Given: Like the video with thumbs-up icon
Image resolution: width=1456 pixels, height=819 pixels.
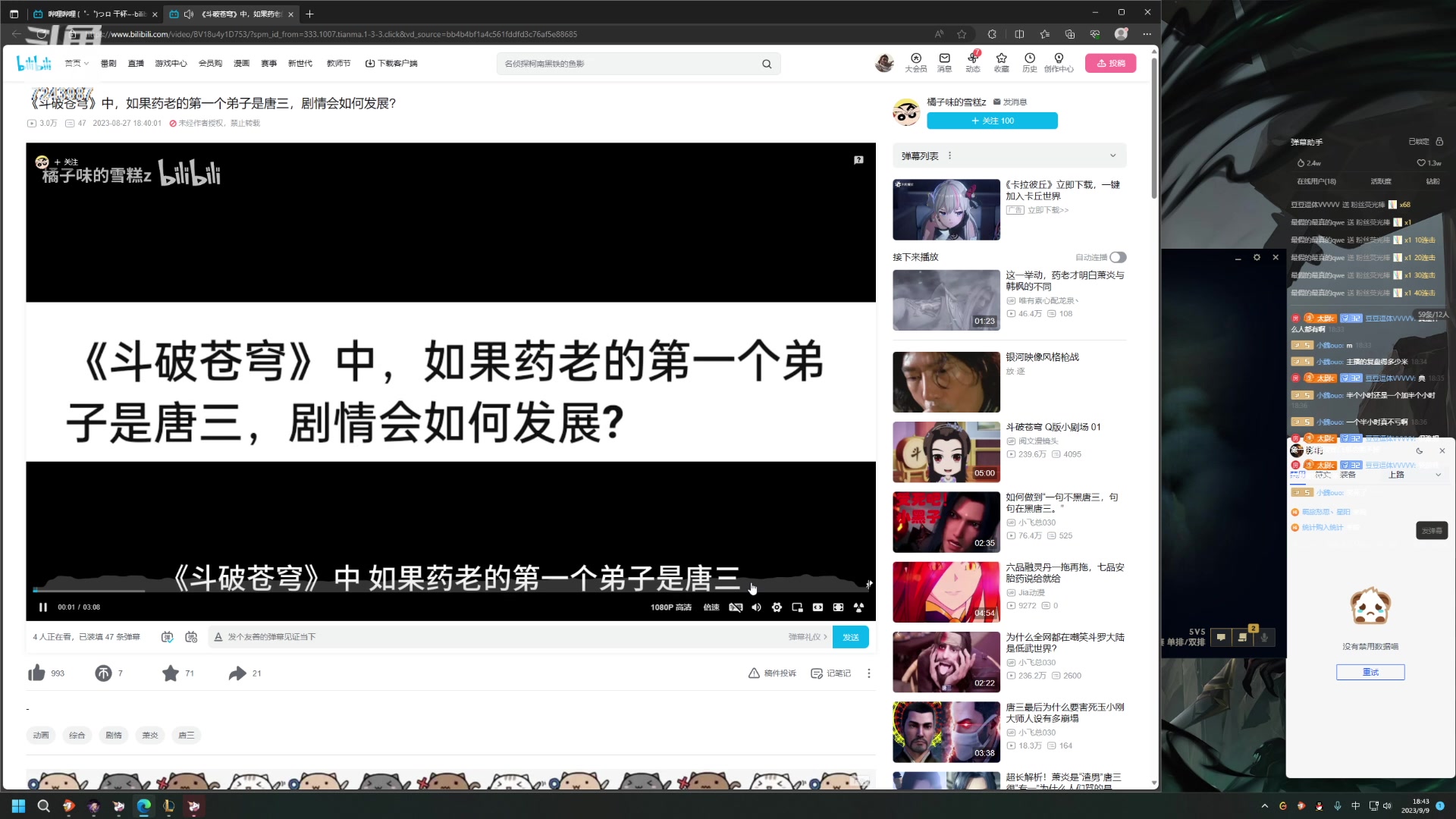Looking at the screenshot, I should point(36,673).
